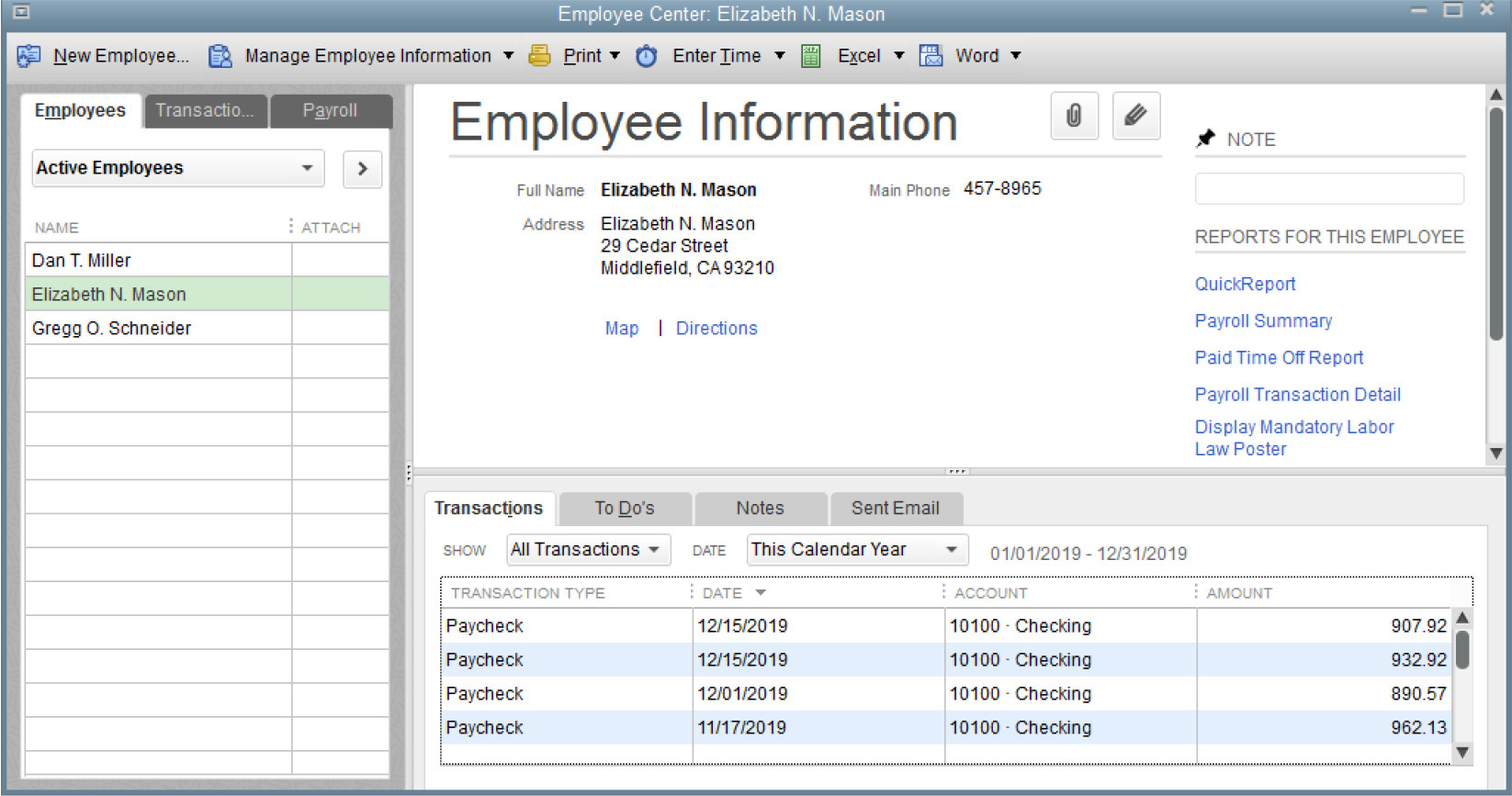Click the employee info scrollbar thumb
Image resolution: width=1512 pixels, height=796 pixels.
[1496, 225]
